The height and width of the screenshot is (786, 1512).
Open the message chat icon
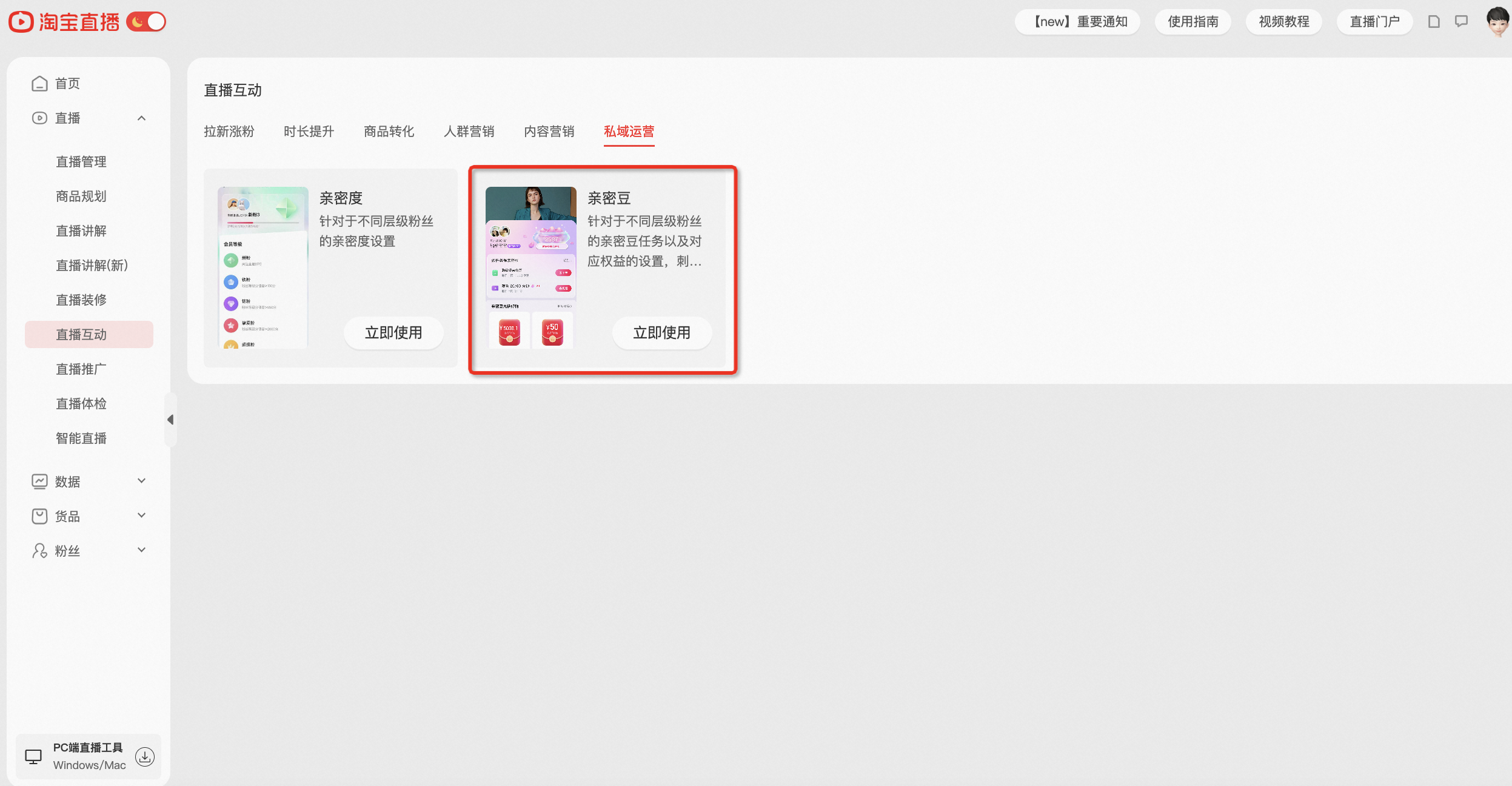click(x=1462, y=22)
